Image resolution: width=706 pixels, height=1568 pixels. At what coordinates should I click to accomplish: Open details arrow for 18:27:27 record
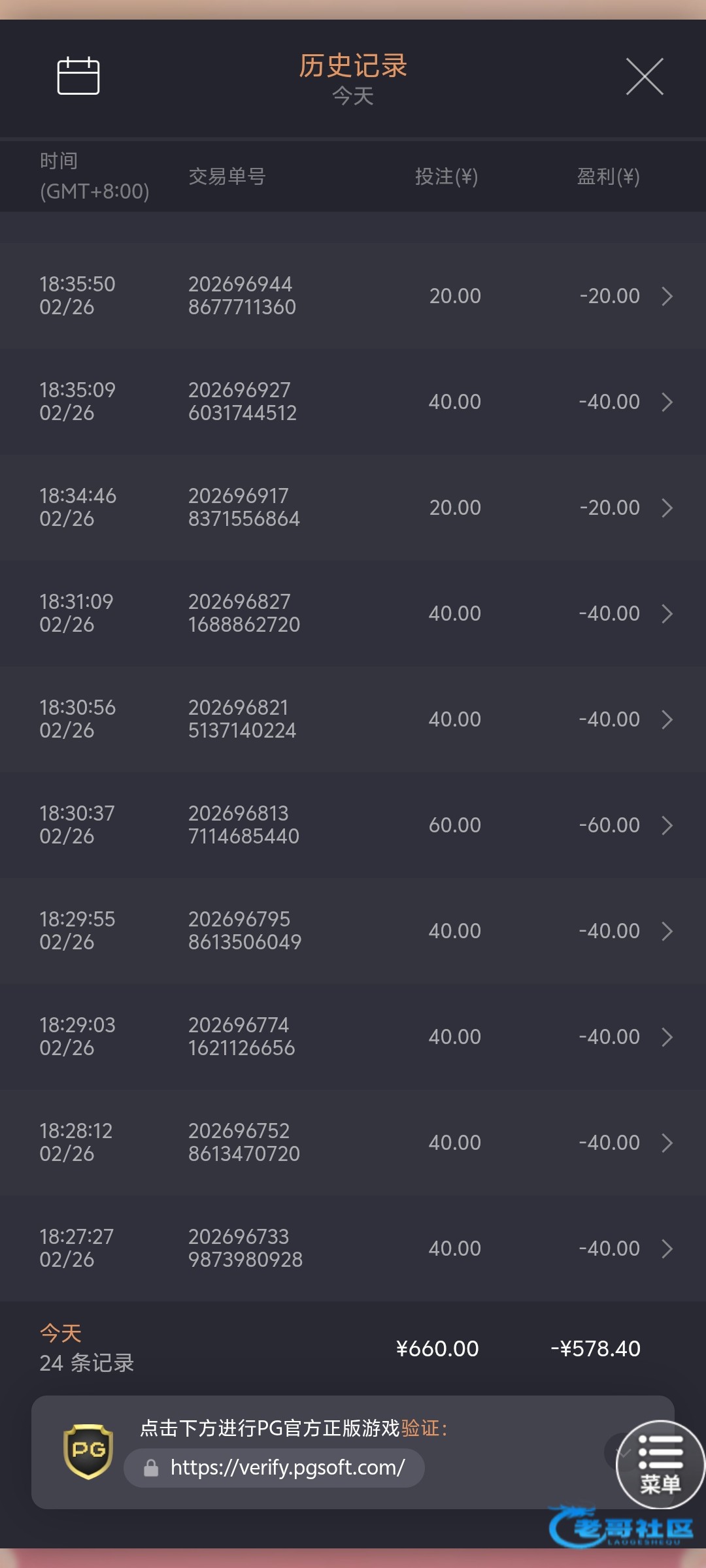667,1249
